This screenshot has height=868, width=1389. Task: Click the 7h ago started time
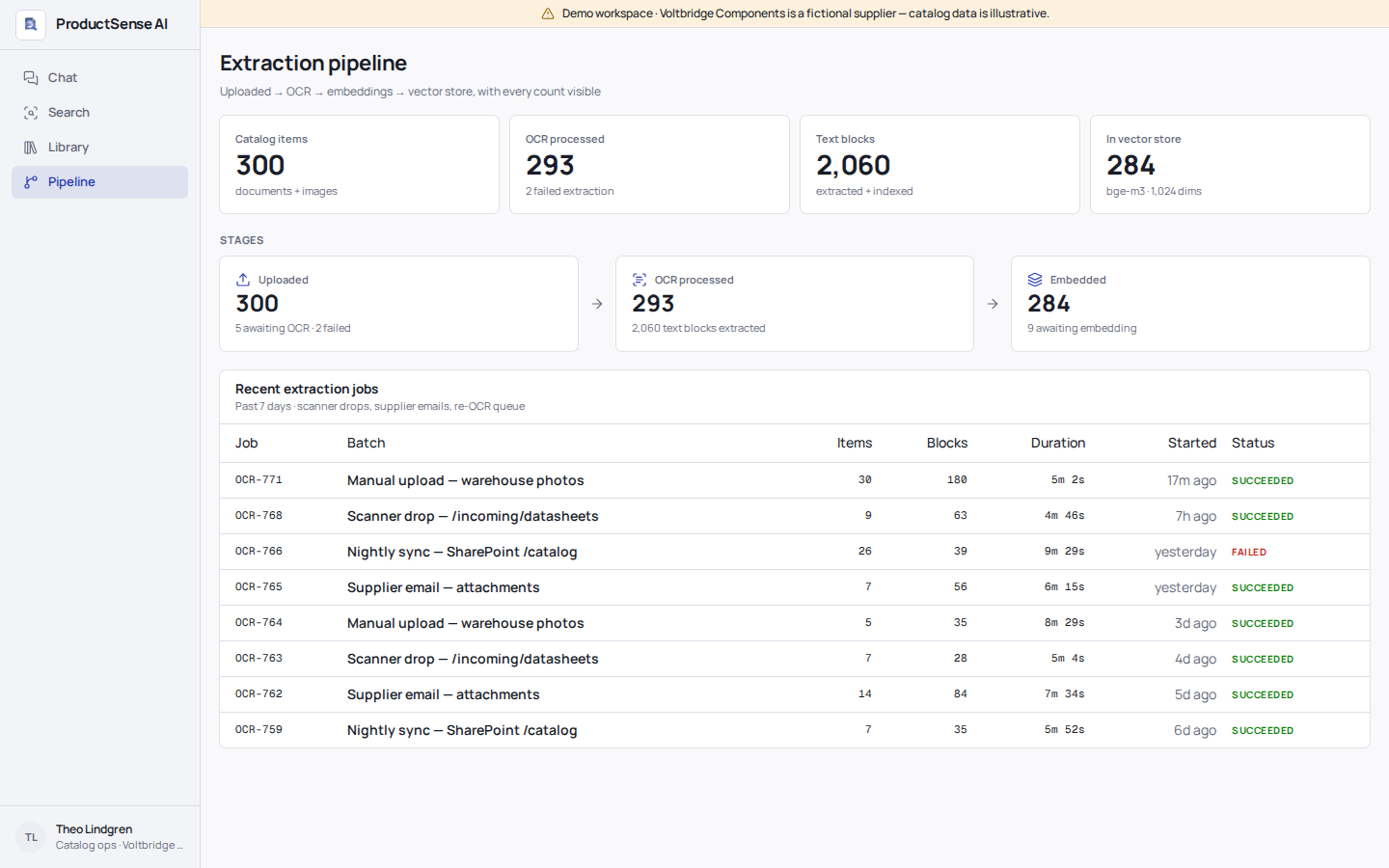(x=1196, y=517)
